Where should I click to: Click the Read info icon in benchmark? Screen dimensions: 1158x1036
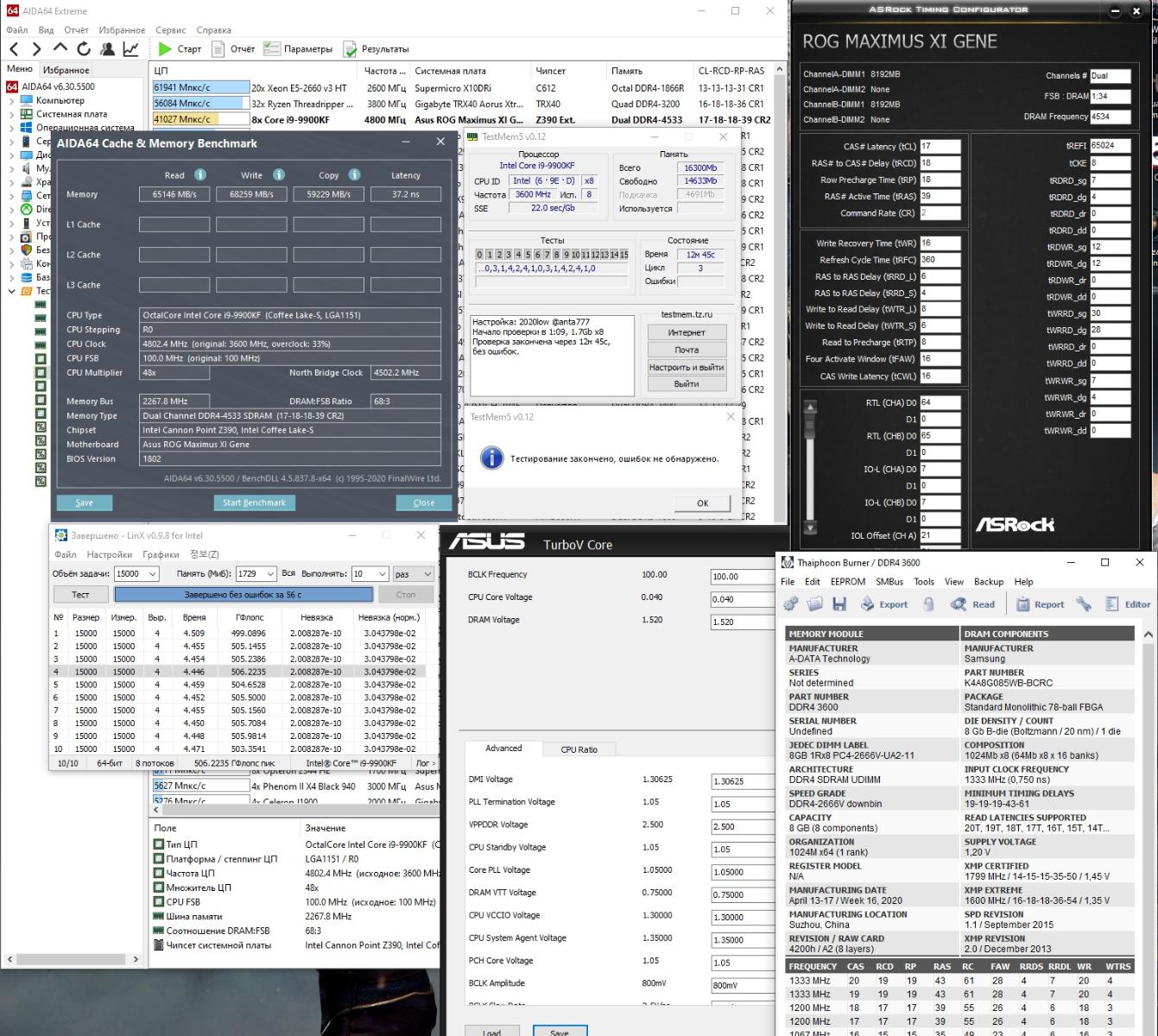[x=200, y=174]
